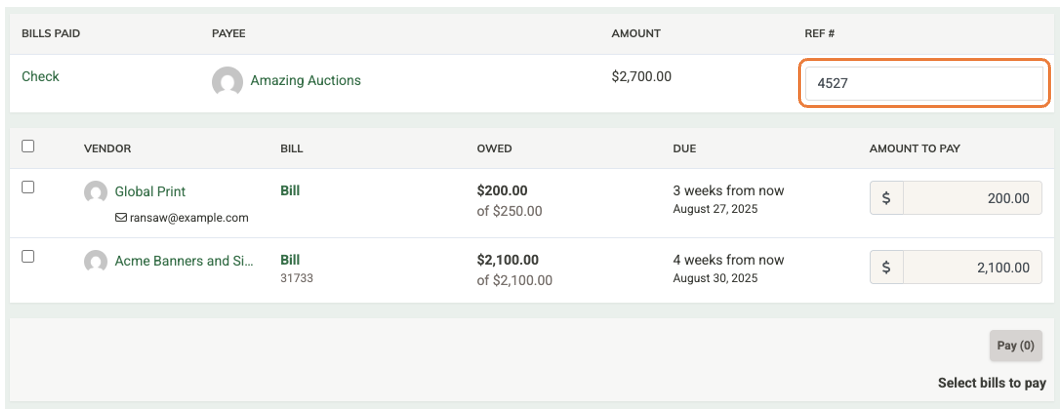Open Bill 31733 link for Acme Banners
This screenshot has width=1064, height=413.
click(290, 260)
